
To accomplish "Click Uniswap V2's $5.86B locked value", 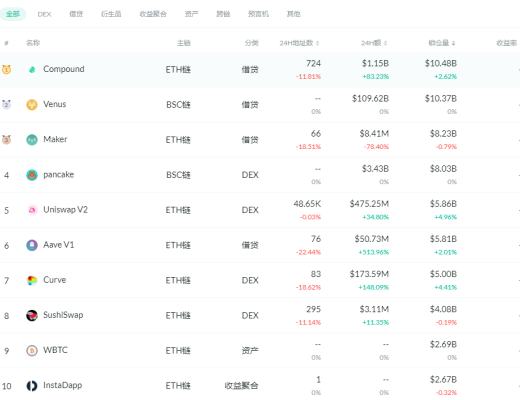I will [443, 204].
